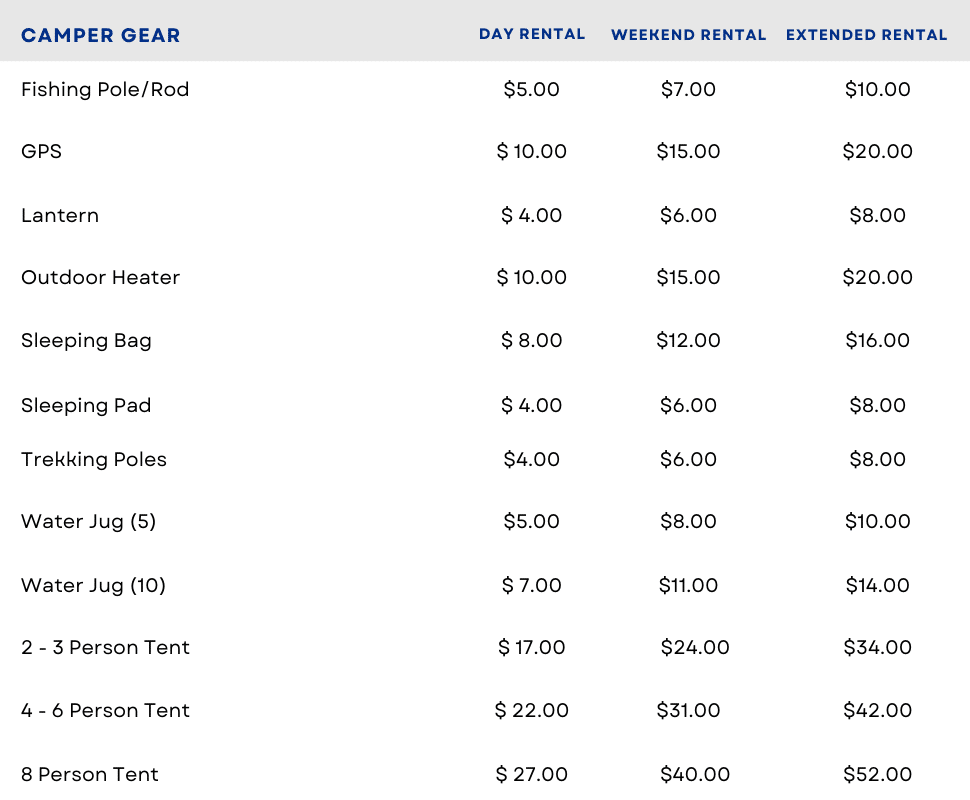Screen dimensions: 970x800
Task: Click the Fishing Pole/Rod item
Action: pyautogui.click(x=105, y=89)
